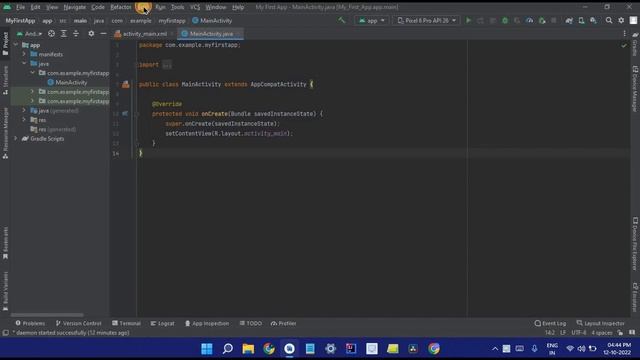Image resolution: width=640 pixels, height=360 pixels.
Task: Click the Apply Changes icon next to Run
Action: (x=480, y=20)
